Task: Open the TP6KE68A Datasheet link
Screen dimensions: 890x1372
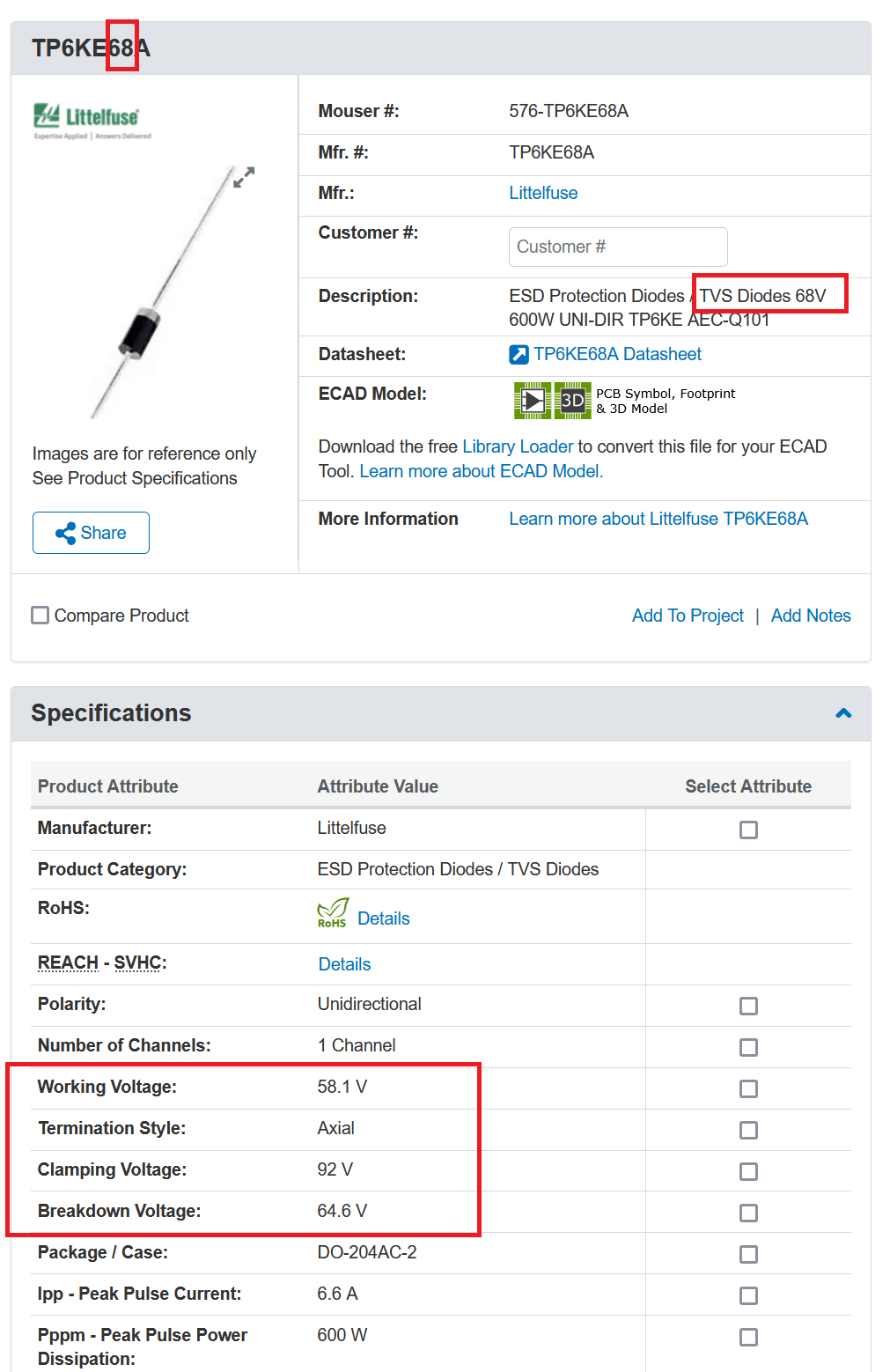Action: [x=617, y=354]
